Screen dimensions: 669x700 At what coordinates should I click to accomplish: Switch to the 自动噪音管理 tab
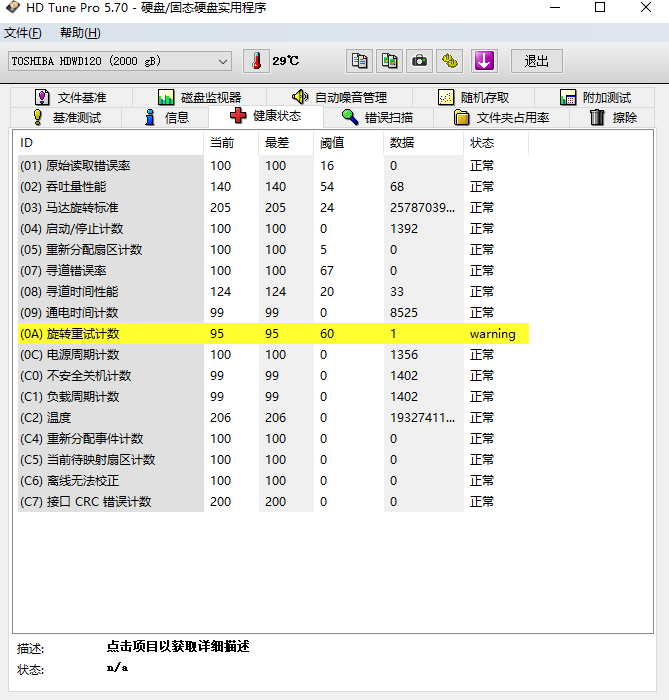339,97
